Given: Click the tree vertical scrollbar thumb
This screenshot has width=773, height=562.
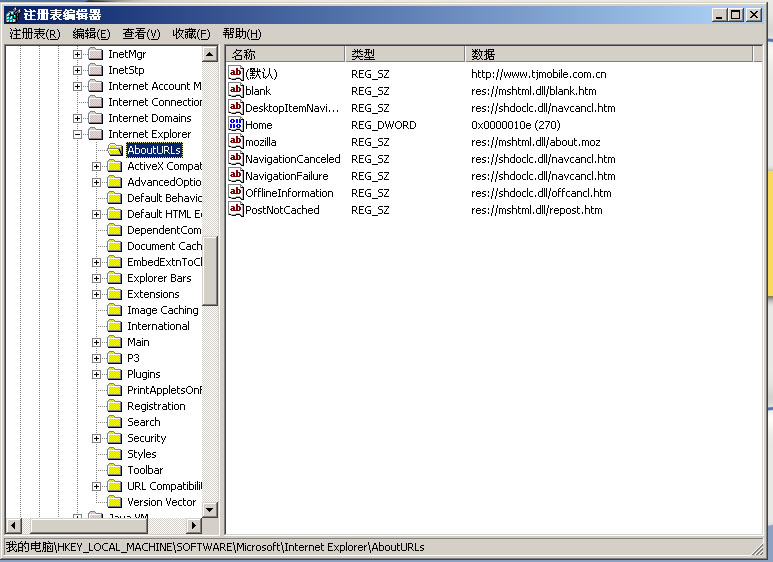Looking at the screenshot, I should pyautogui.click(x=210, y=271).
